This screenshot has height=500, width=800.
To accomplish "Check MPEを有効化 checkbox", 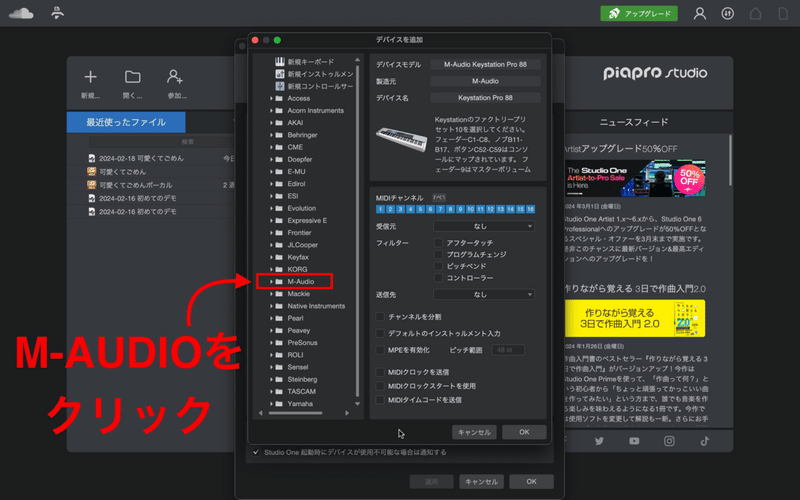I will pos(380,350).
